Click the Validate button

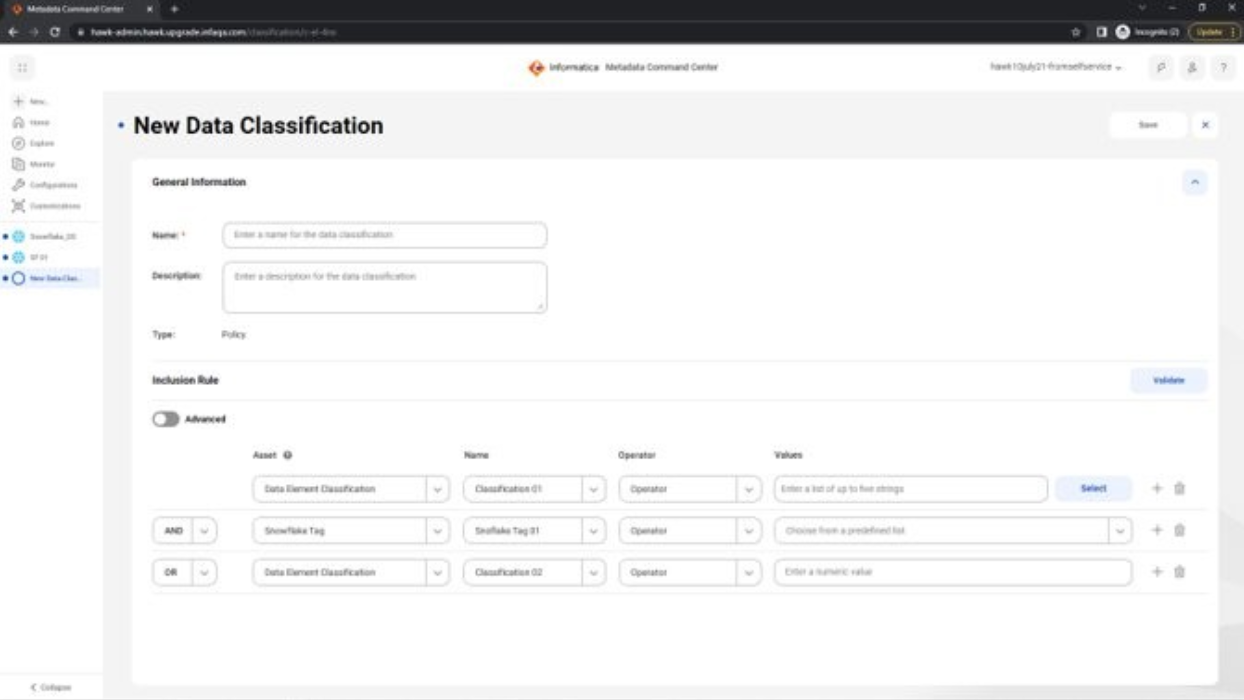coord(1168,380)
